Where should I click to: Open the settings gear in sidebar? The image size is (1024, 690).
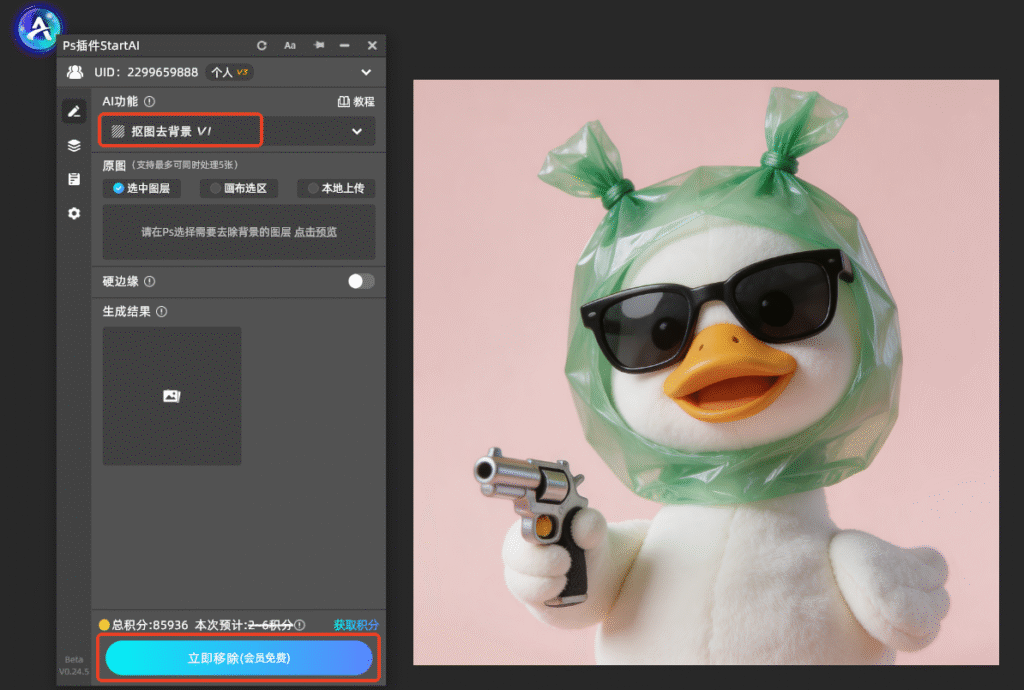[x=74, y=213]
